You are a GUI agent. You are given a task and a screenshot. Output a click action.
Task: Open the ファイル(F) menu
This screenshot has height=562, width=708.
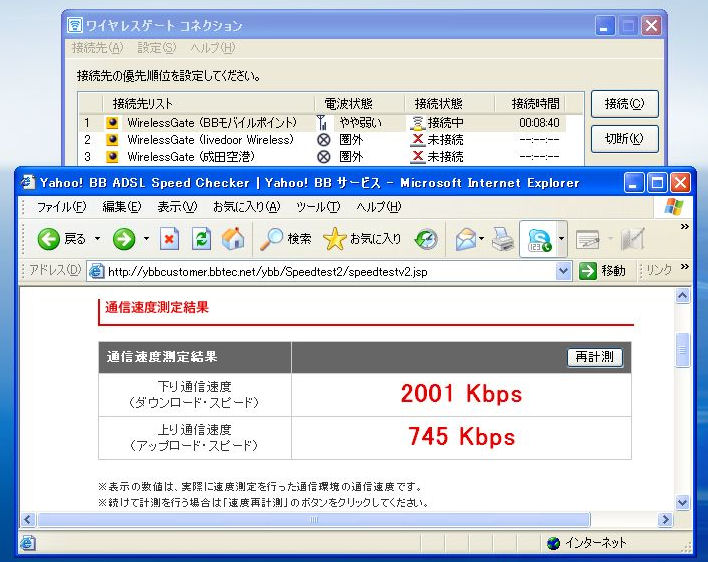pos(61,207)
